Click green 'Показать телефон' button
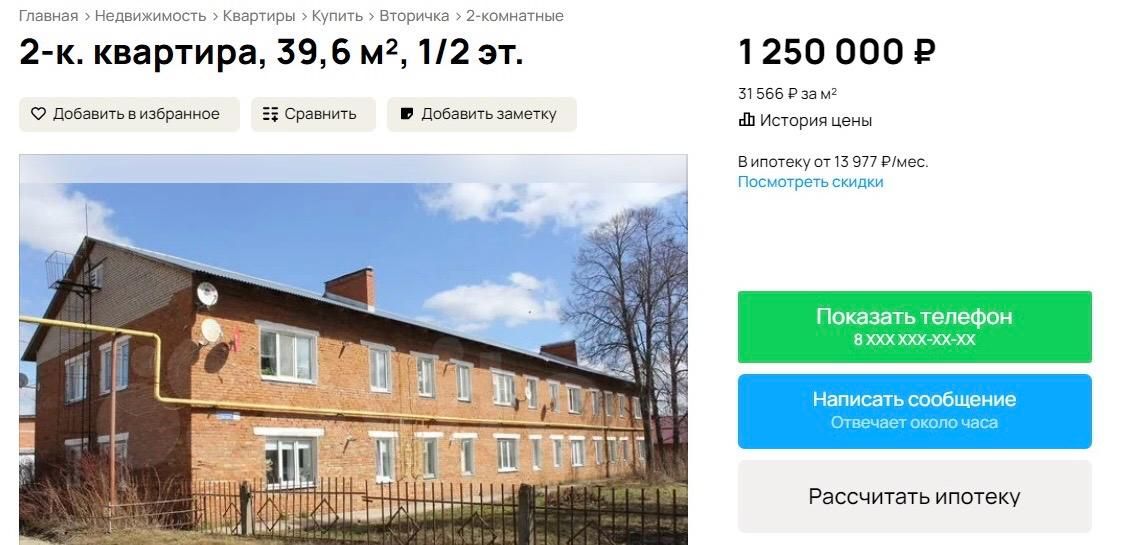 [x=914, y=327]
